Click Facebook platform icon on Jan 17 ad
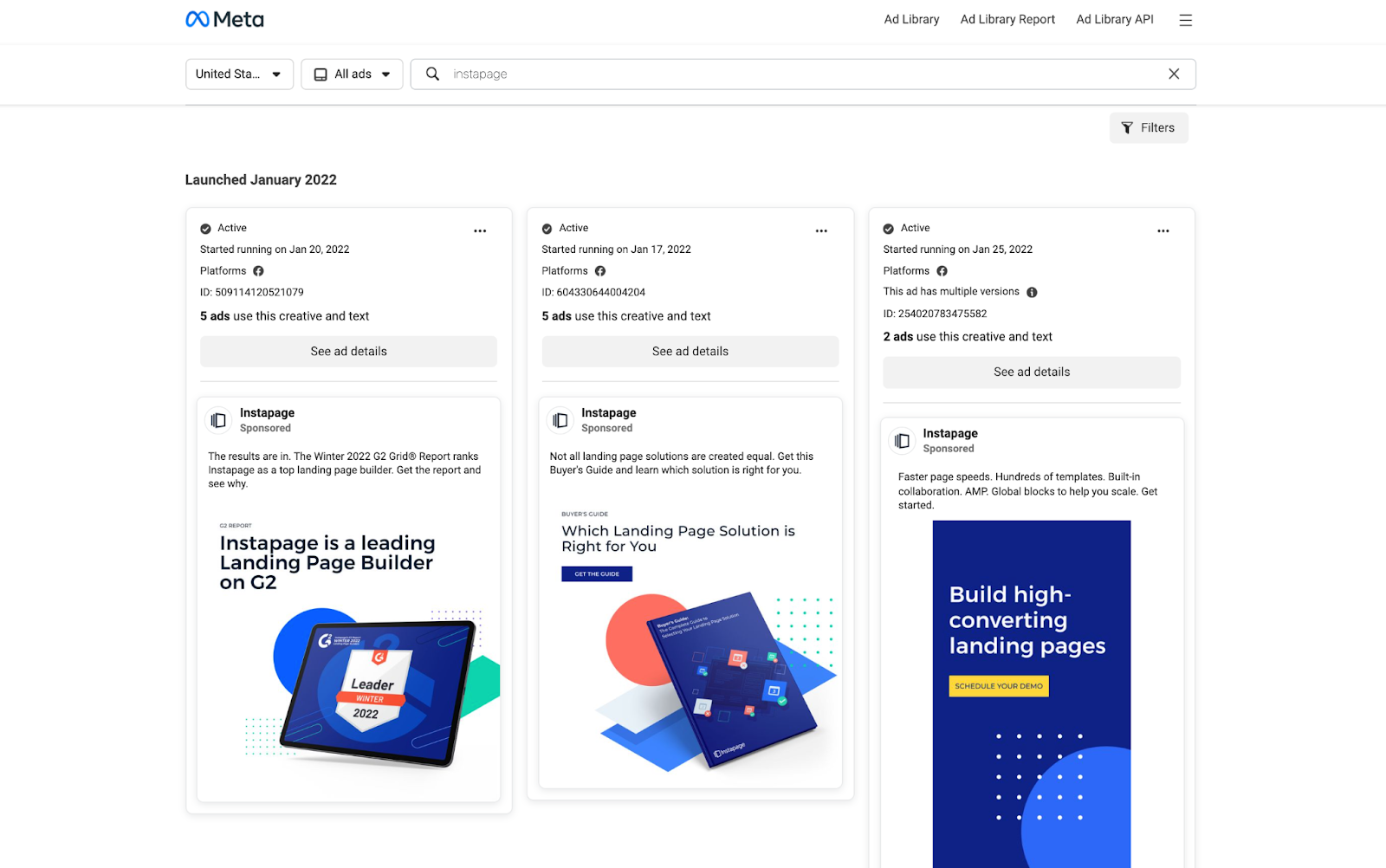Image resolution: width=1386 pixels, height=868 pixels. pyautogui.click(x=600, y=271)
